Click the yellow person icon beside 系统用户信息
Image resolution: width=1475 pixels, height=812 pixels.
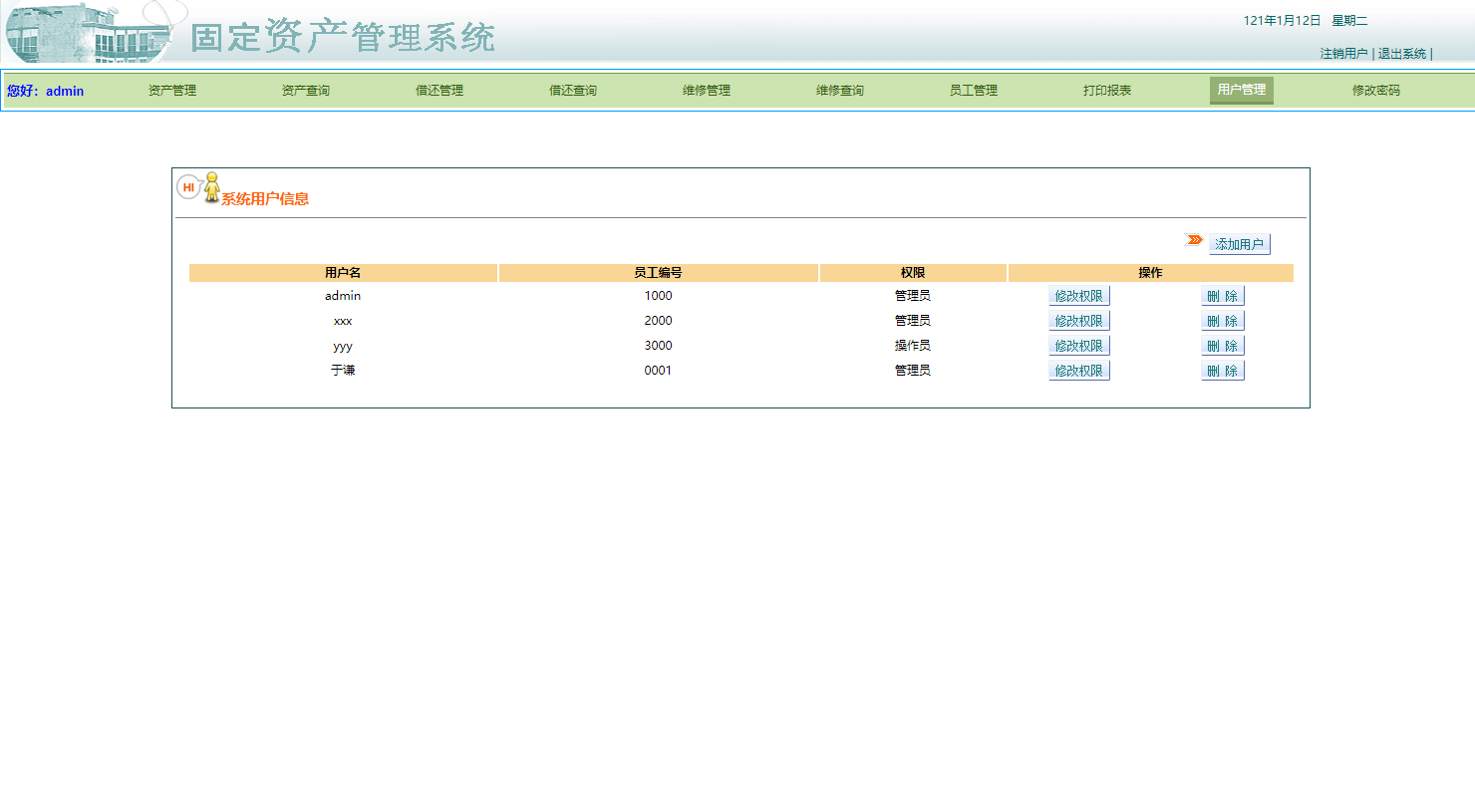pyautogui.click(x=212, y=185)
